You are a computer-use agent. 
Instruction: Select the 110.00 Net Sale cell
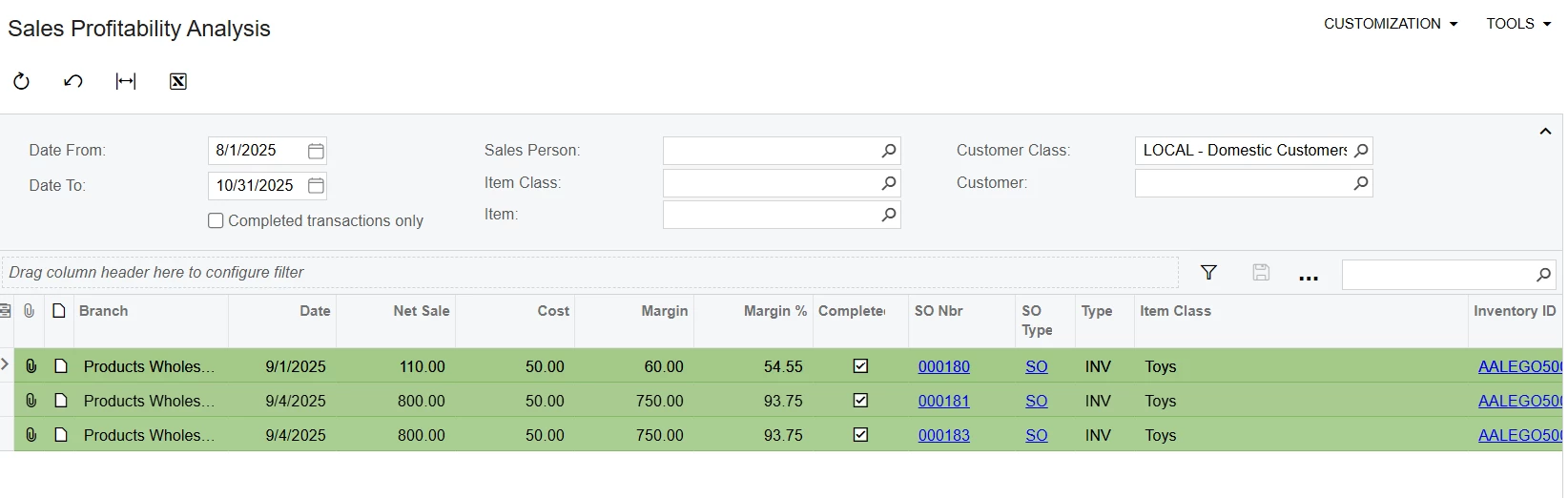tap(396, 366)
